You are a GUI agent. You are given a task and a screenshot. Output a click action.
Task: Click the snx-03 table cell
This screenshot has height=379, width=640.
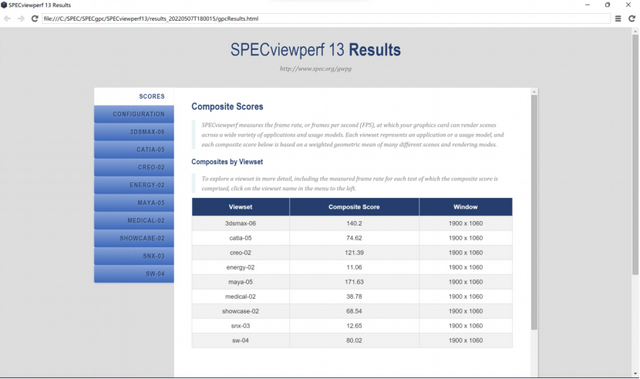point(240,326)
